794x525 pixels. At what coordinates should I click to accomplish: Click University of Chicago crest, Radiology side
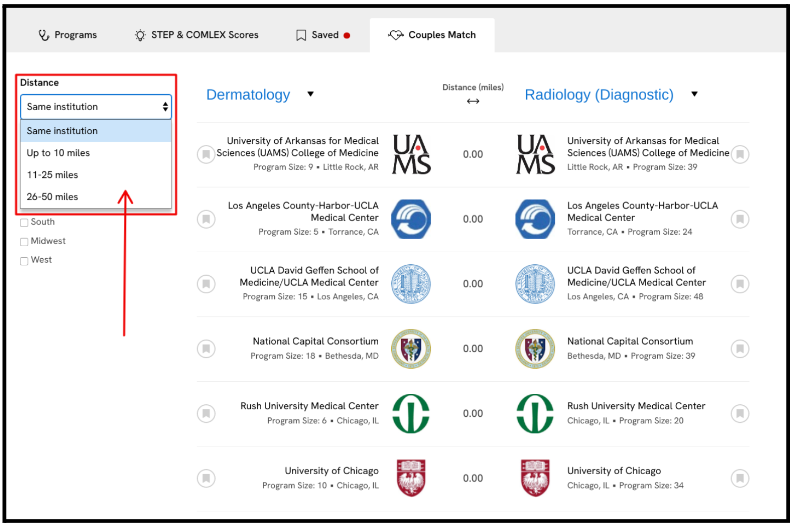(535, 478)
